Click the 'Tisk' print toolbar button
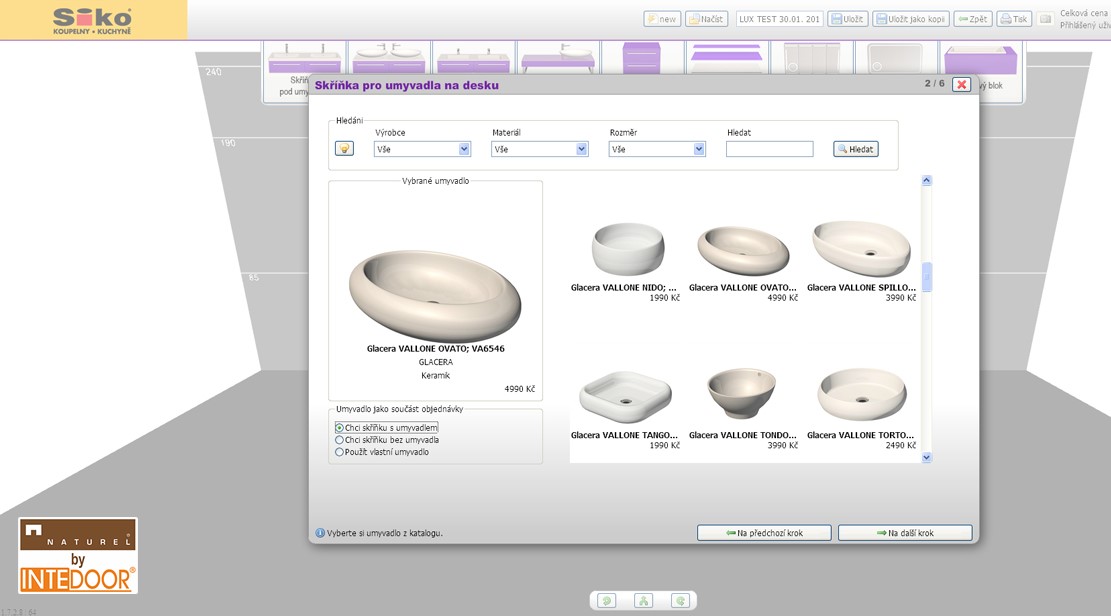Screen dimensions: 1111x616 tap(1014, 19)
